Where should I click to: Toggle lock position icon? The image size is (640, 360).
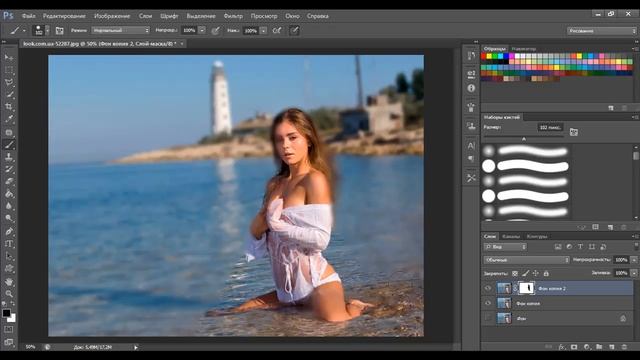pyautogui.click(x=536, y=273)
